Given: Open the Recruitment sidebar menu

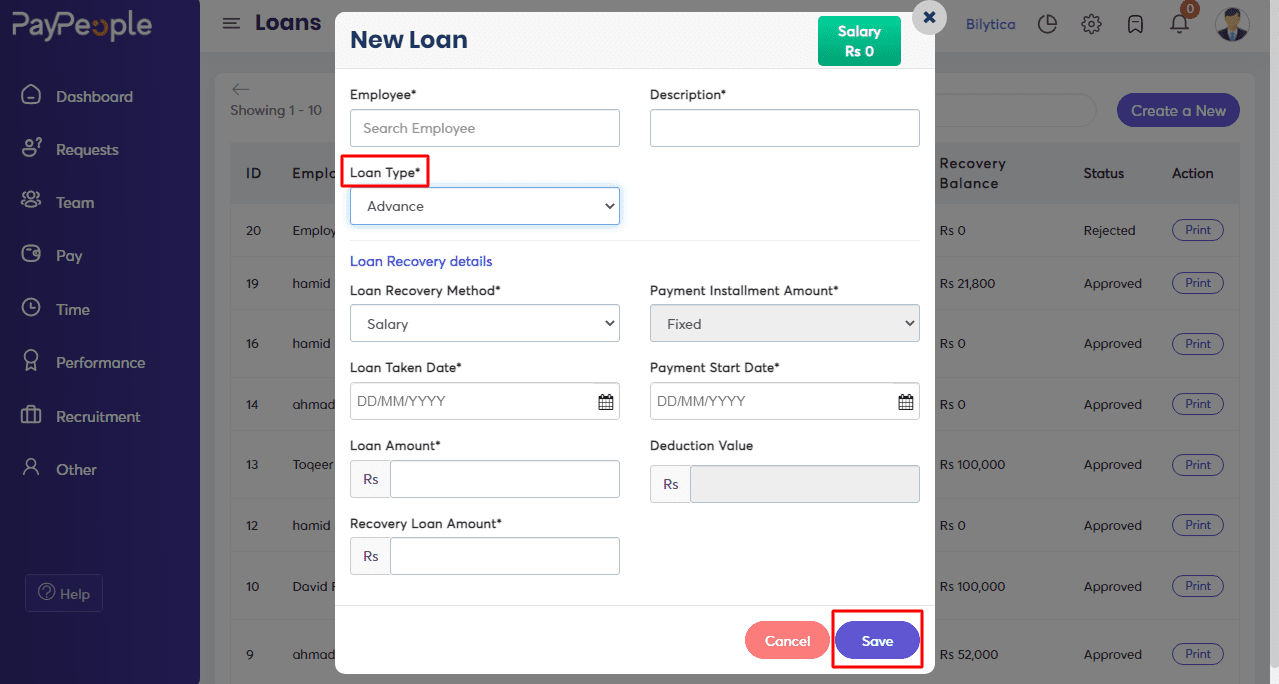Looking at the screenshot, I should [x=98, y=417].
